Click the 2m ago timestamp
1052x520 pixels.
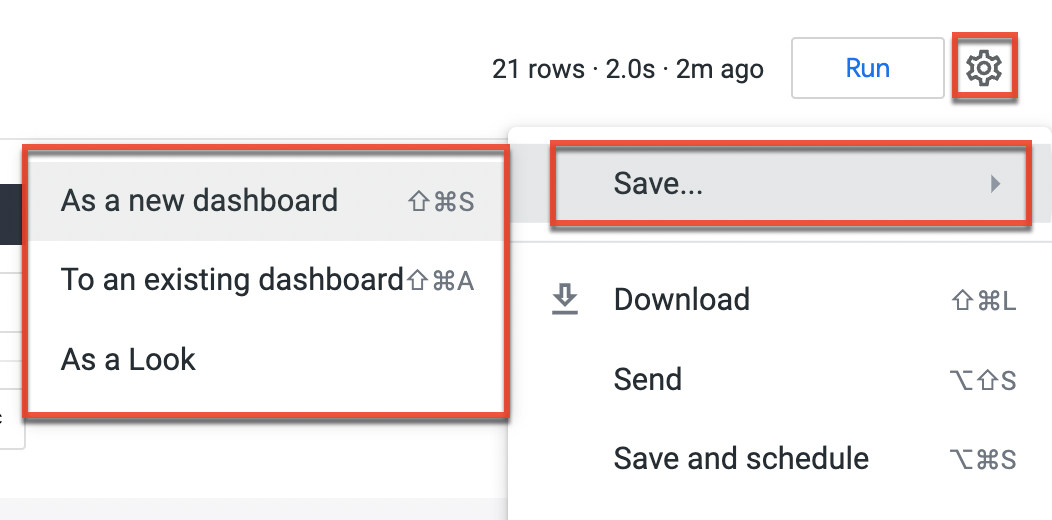[x=720, y=69]
